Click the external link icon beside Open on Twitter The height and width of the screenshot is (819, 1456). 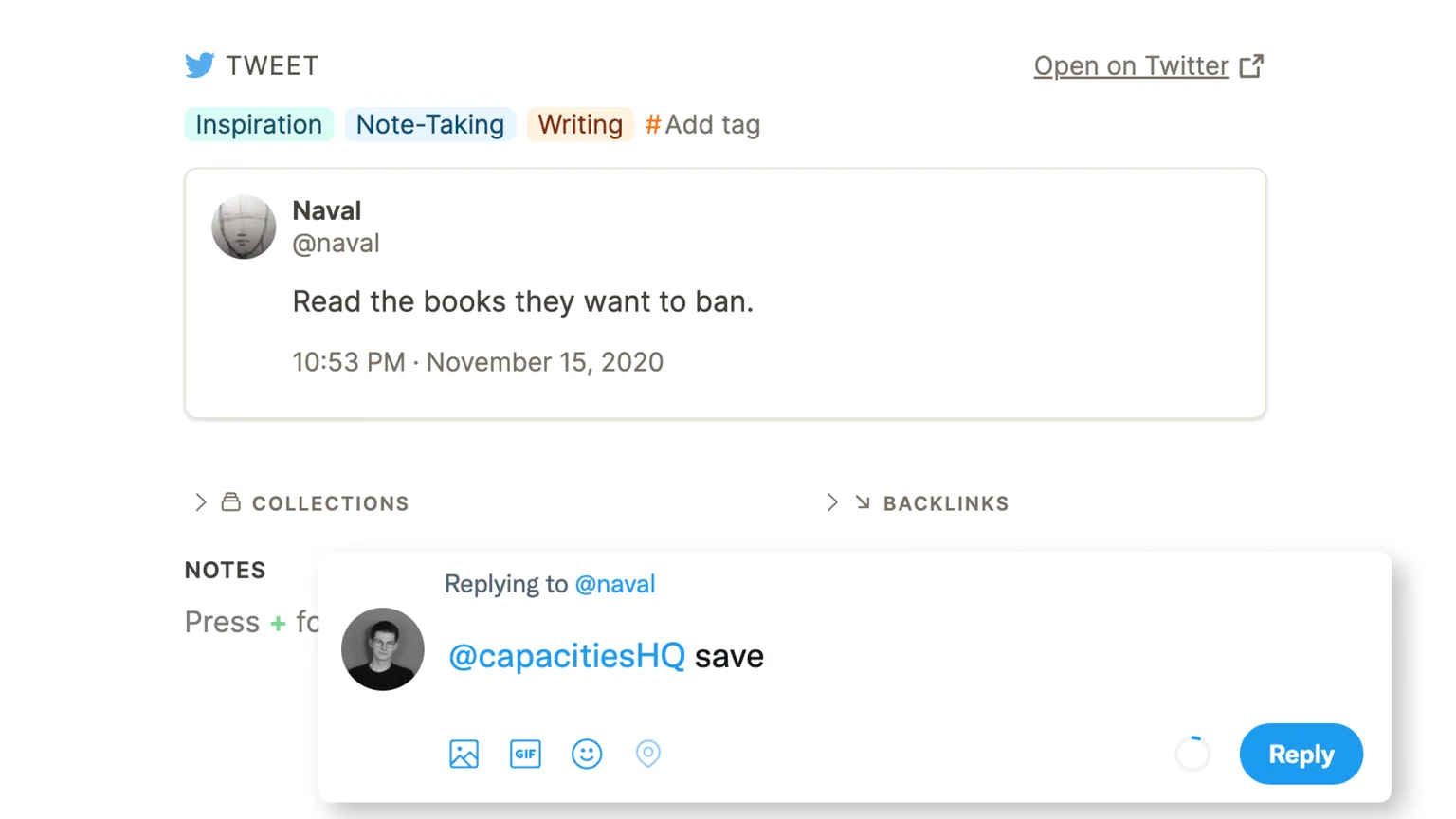click(1253, 64)
